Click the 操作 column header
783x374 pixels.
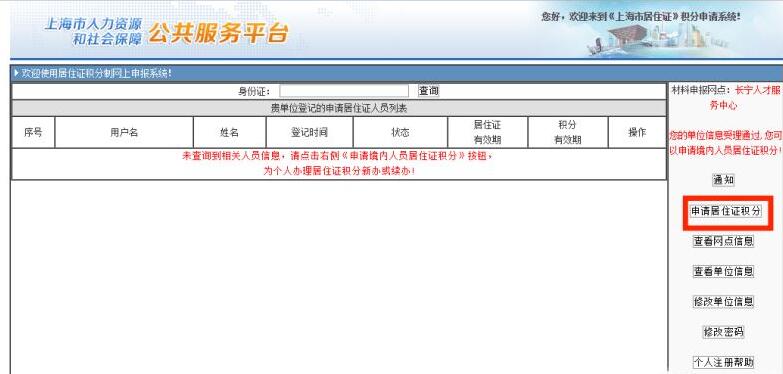(637, 132)
